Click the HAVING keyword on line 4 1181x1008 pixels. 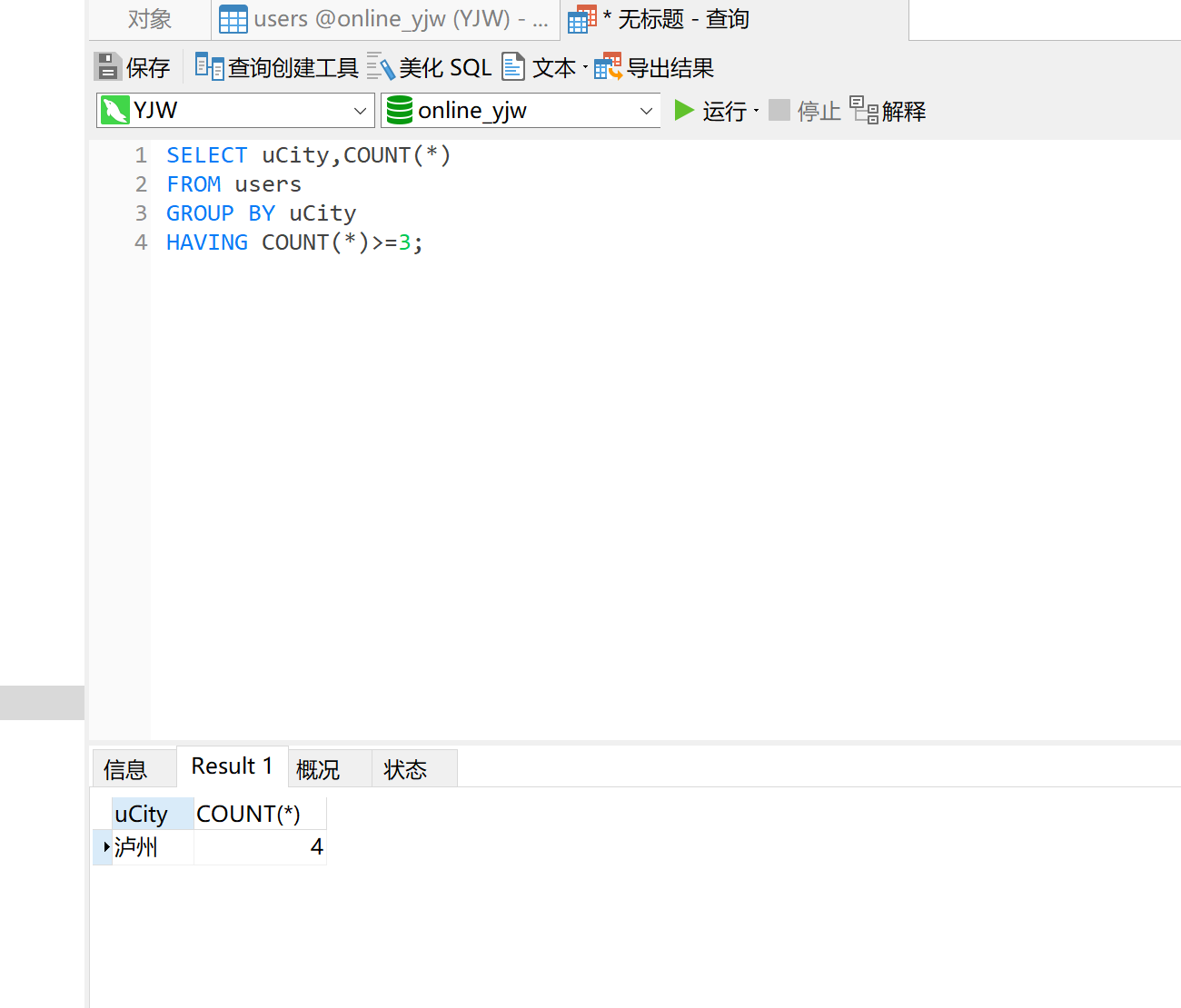coord(207,242)
